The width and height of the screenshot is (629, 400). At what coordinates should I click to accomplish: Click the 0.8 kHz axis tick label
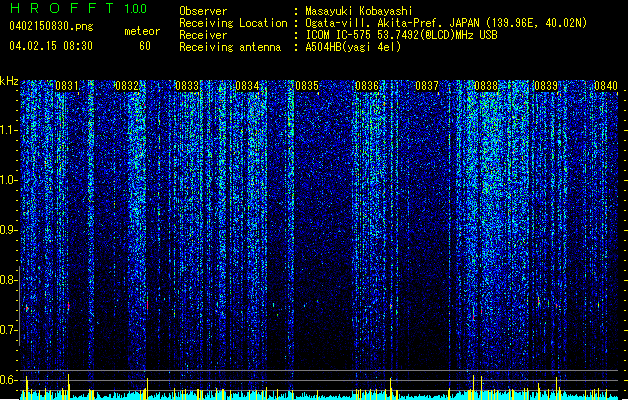[9, 280]
